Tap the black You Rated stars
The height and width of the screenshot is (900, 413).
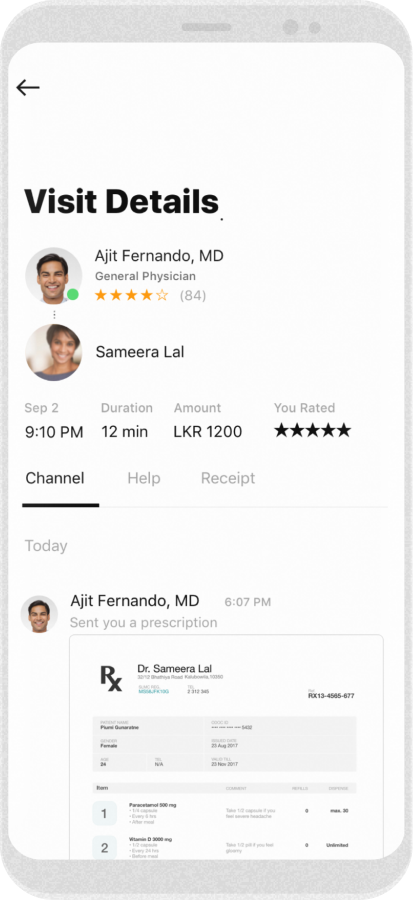[312, 430]
